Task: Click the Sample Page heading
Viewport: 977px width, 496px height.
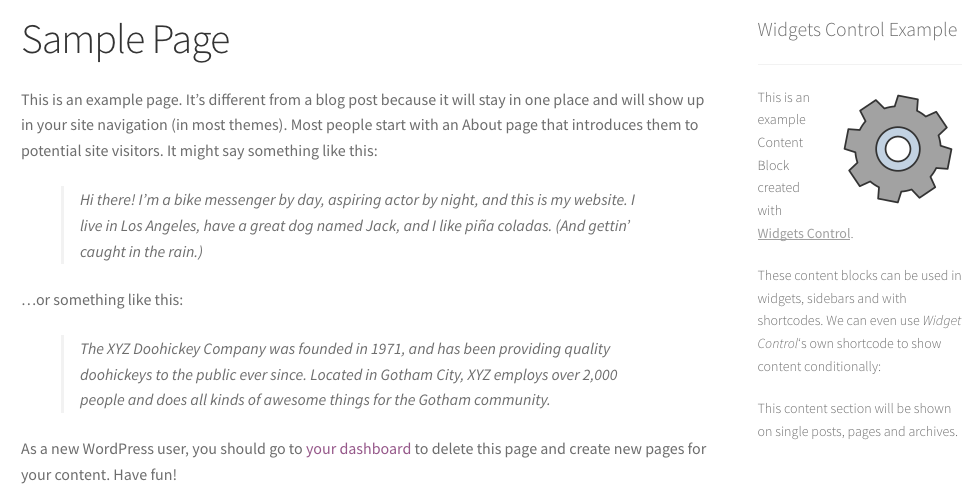Action: (x=125, y=39)
